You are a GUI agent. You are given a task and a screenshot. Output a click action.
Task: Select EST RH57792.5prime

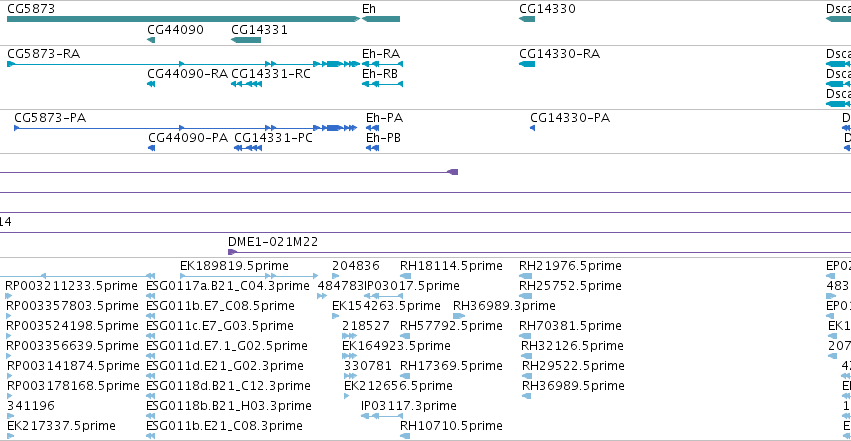451,326
